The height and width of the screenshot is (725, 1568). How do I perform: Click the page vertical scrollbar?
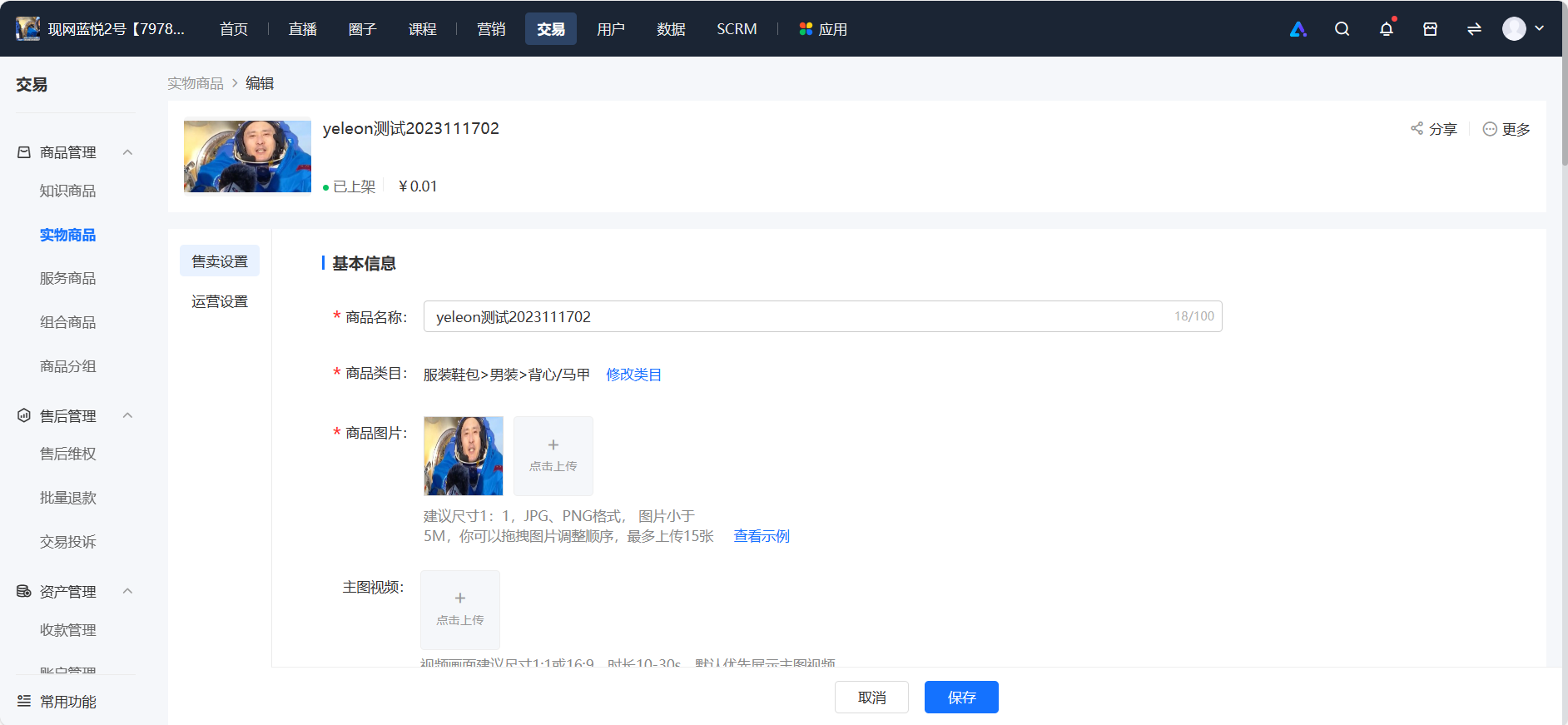point(1565,83)
